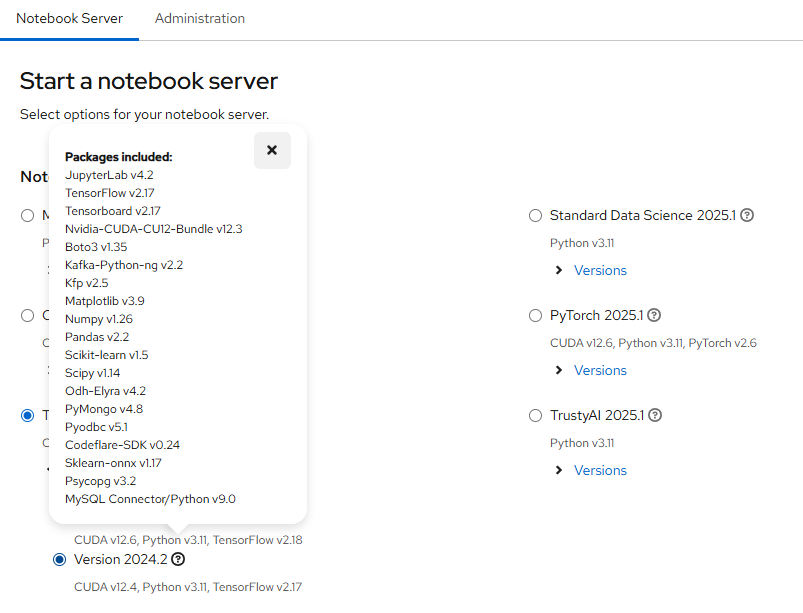Open Versions link under PyTorch 2025.1
The width and height of the screenshot is (803, 613).
600,370
